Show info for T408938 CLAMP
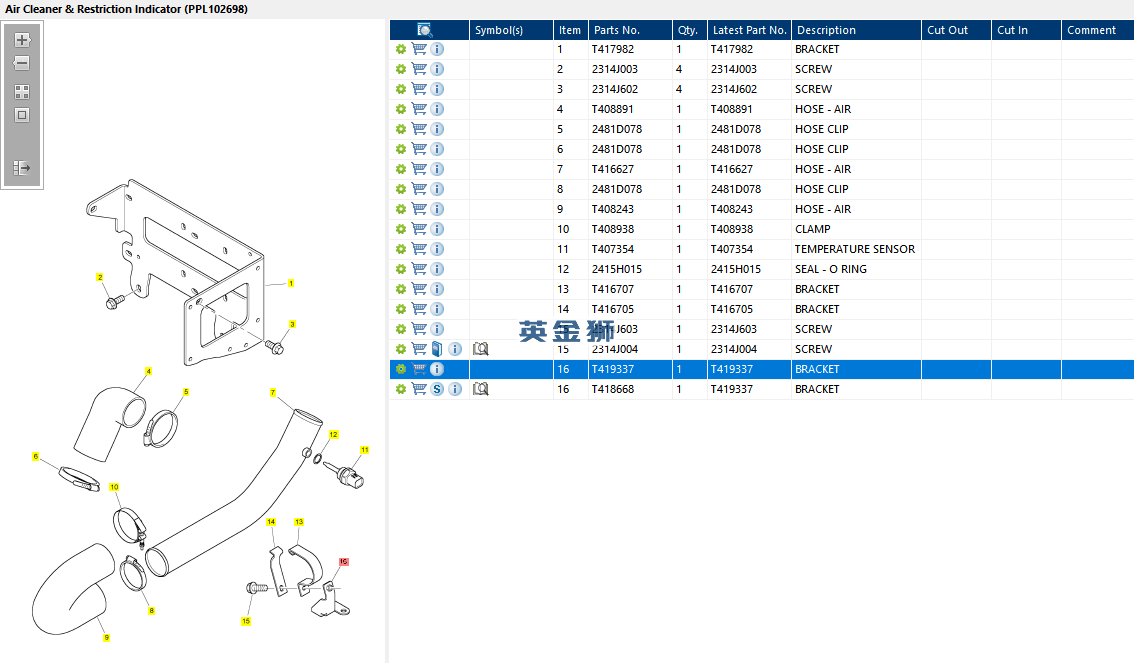Screen dimensions: 1134x663 coord(437,228)
